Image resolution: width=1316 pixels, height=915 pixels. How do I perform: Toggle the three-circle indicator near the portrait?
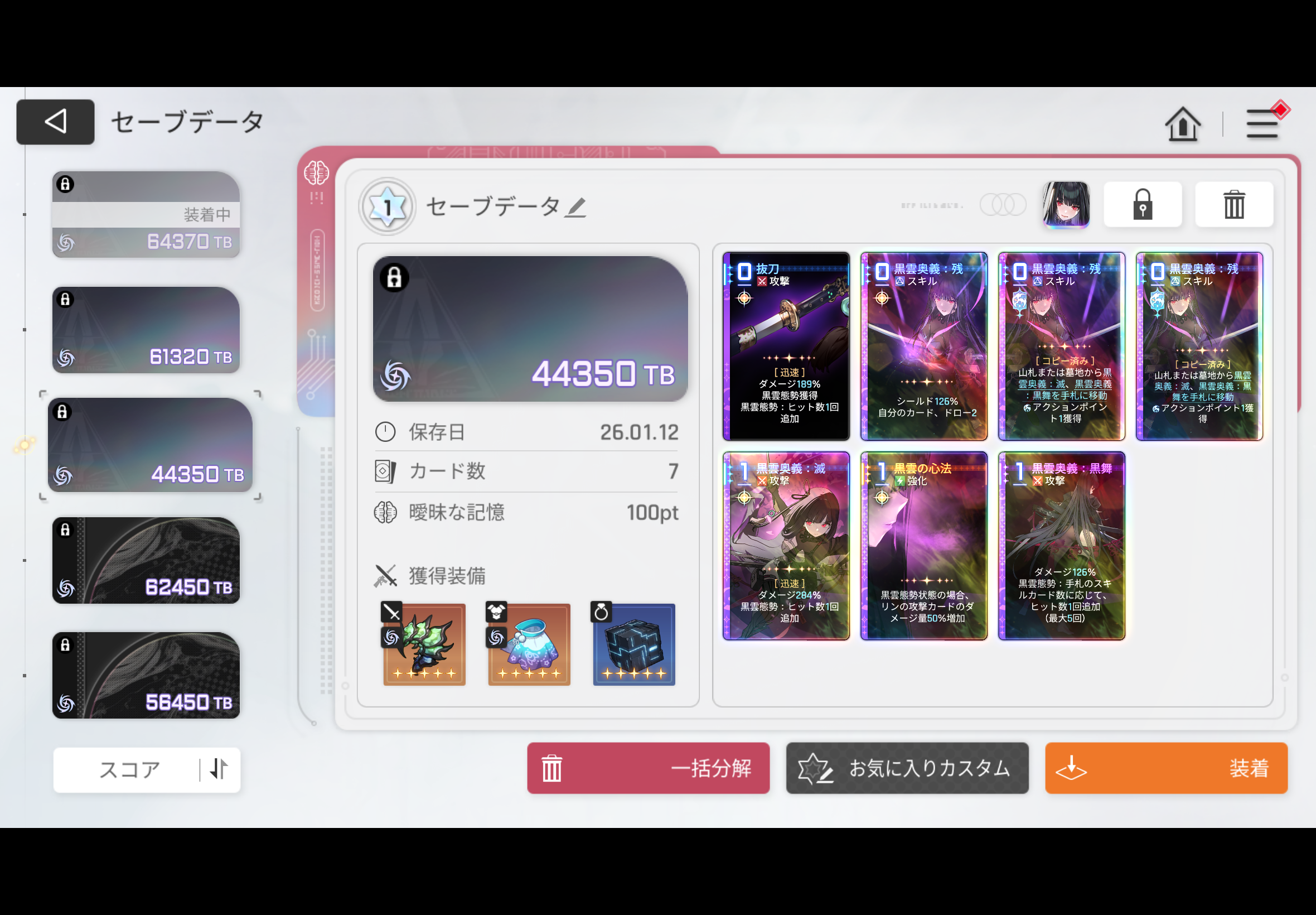point(1002,205)
